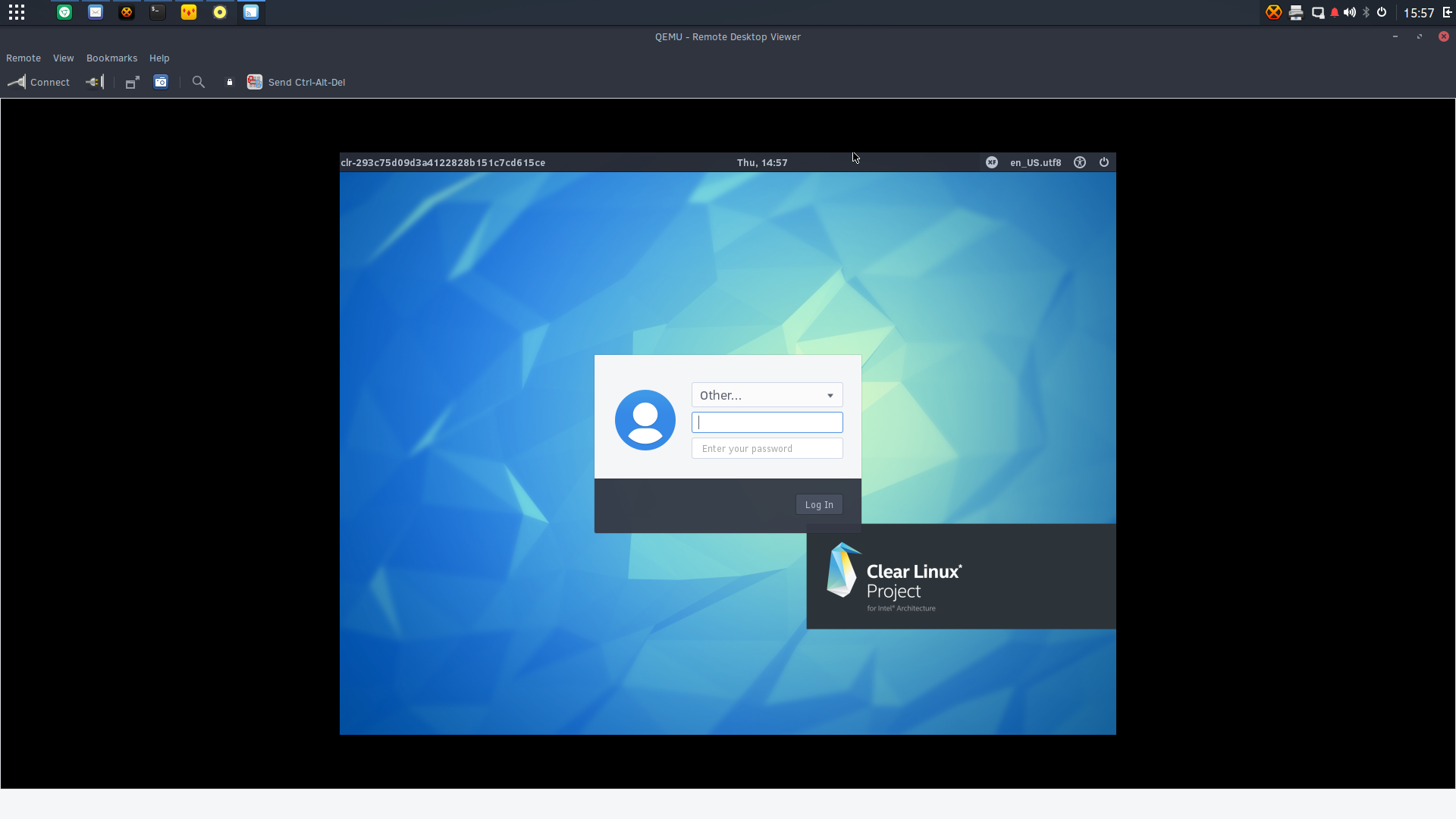
Task: Toggle the view-only lock icon
Action: point(230,82)
